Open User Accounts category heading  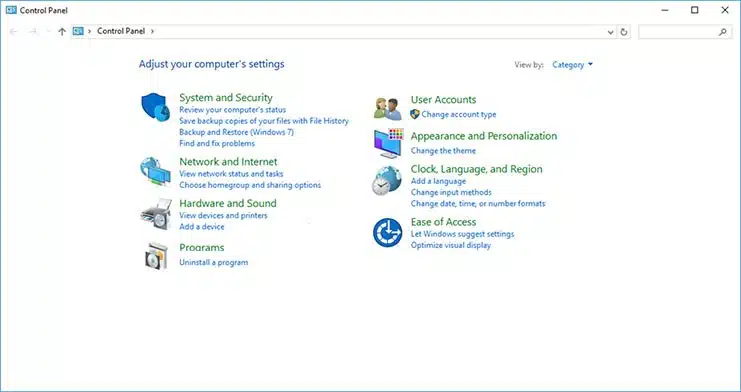pos(443,100)
